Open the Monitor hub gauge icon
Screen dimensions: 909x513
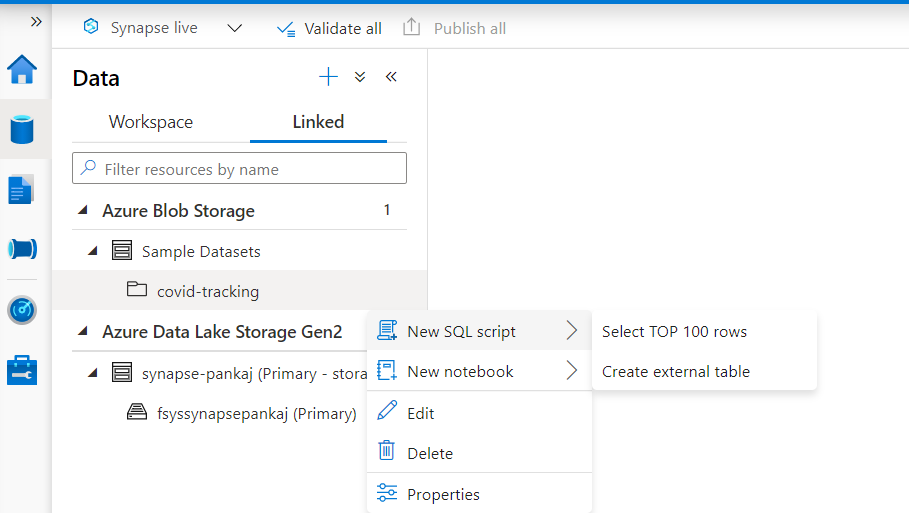coord(22,310)
